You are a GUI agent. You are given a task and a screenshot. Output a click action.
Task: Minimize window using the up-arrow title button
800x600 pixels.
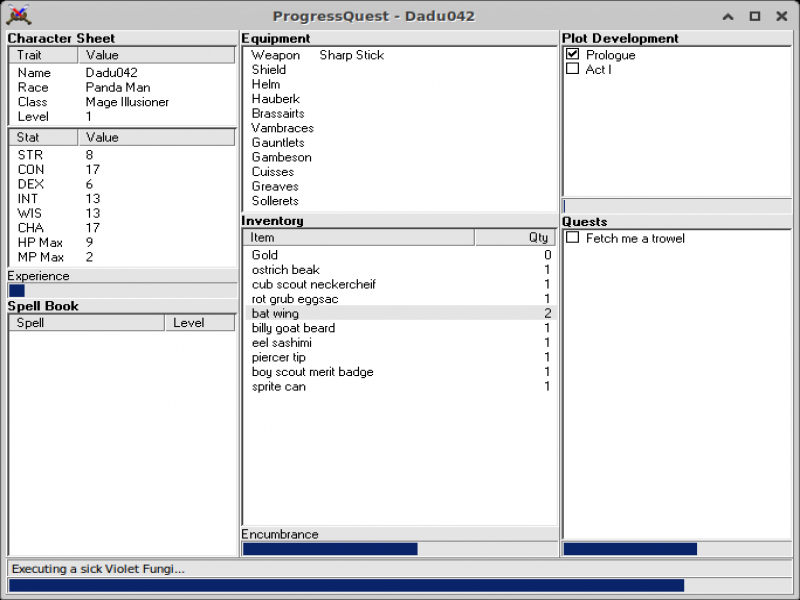[728, 16]
